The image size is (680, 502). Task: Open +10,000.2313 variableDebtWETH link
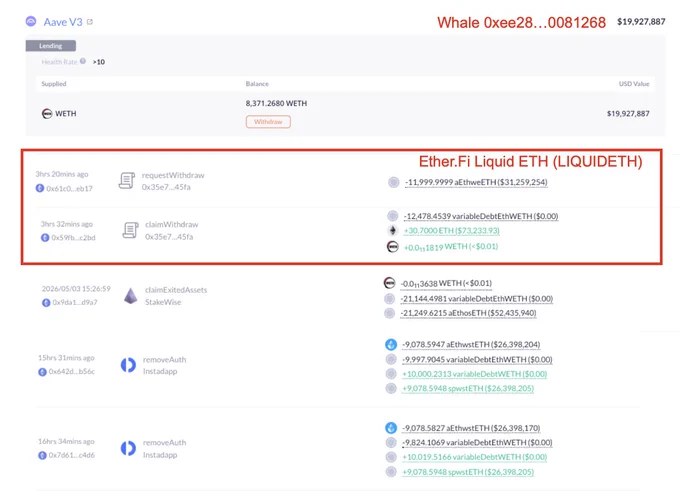pyautogui.click(x=474, y=374)
